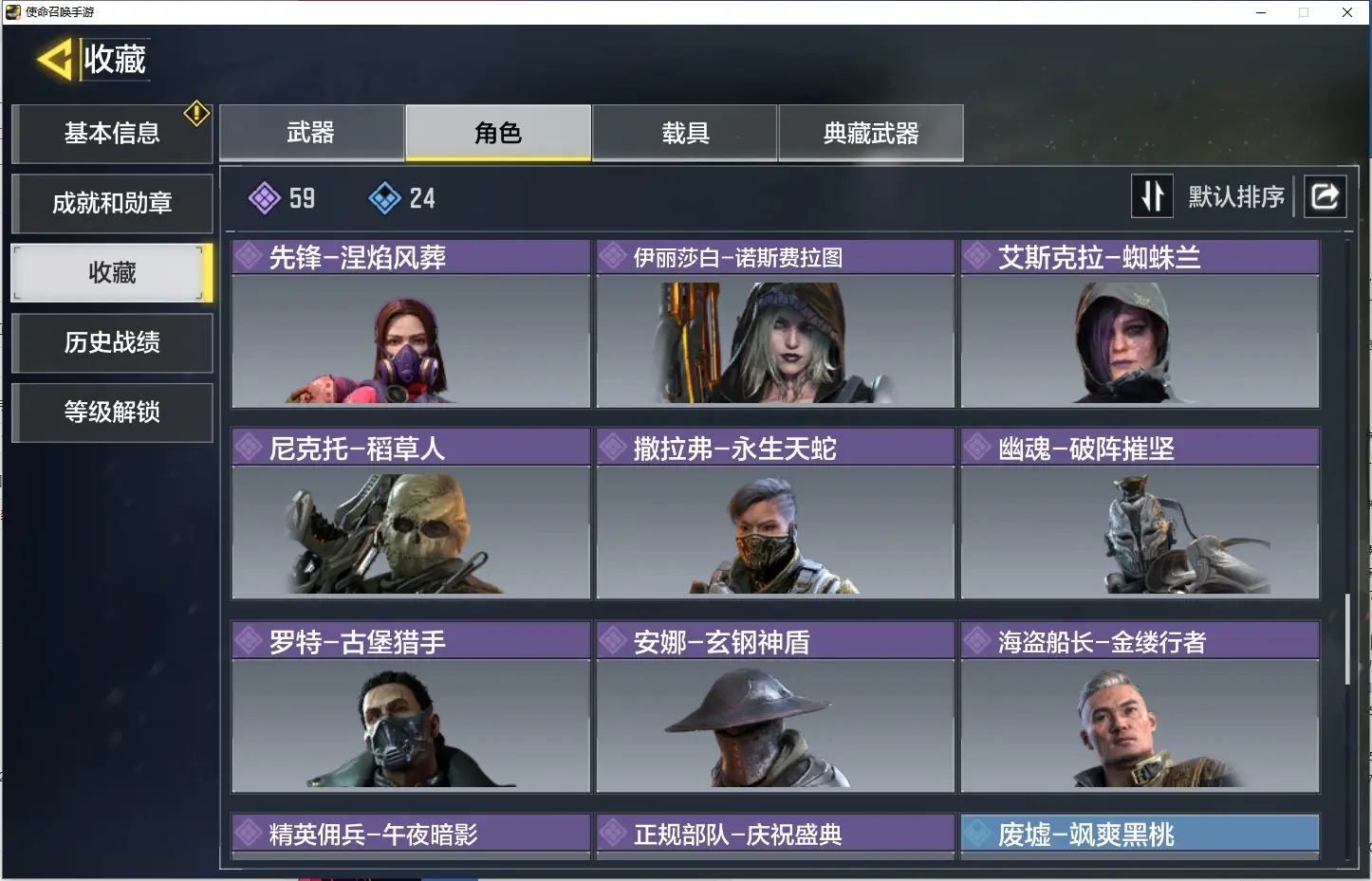Click the yellow back arrow icon
This screenshot has height=881, width=1372.
[x=55, y=60]
